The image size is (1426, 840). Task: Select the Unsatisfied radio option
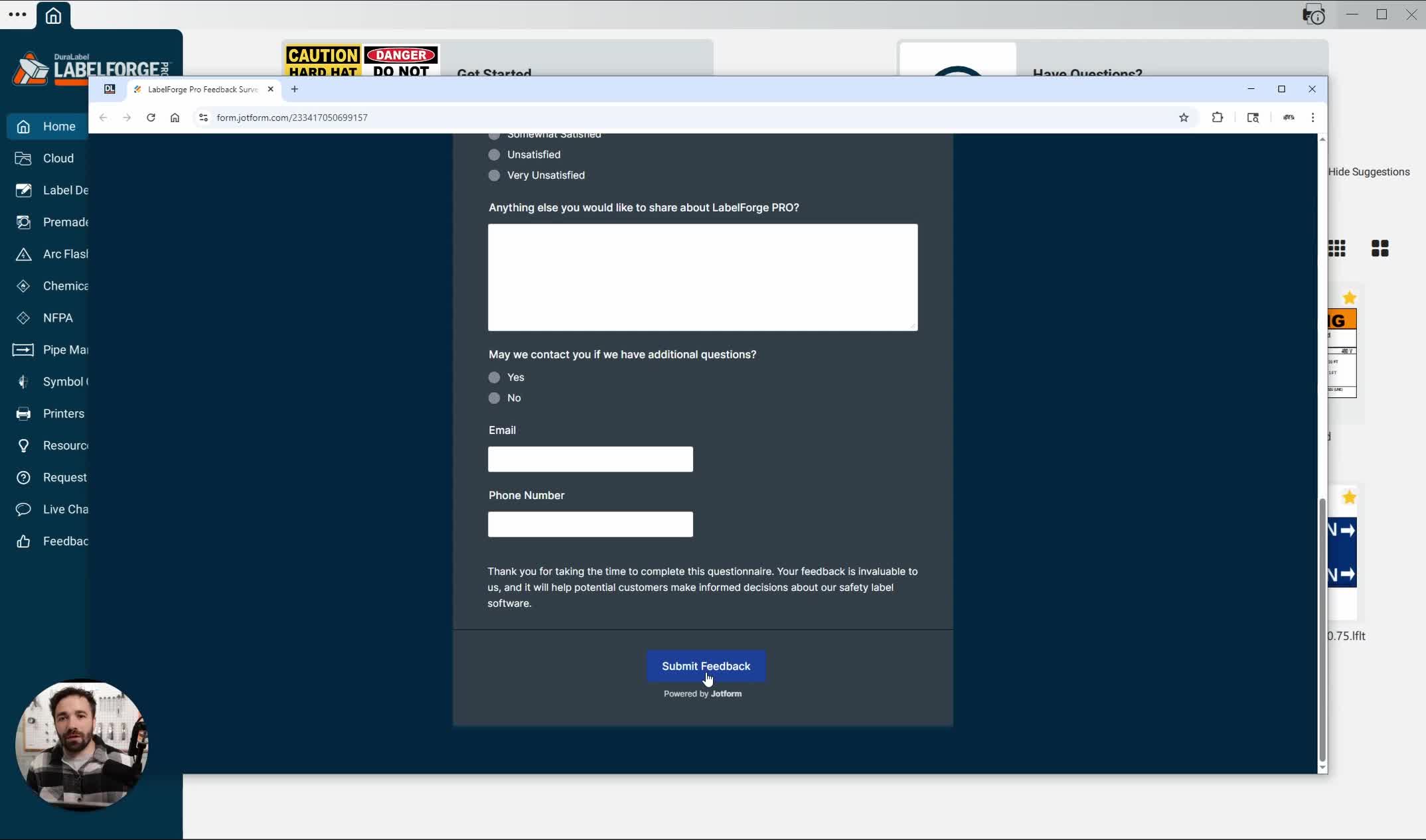[494, 155]
